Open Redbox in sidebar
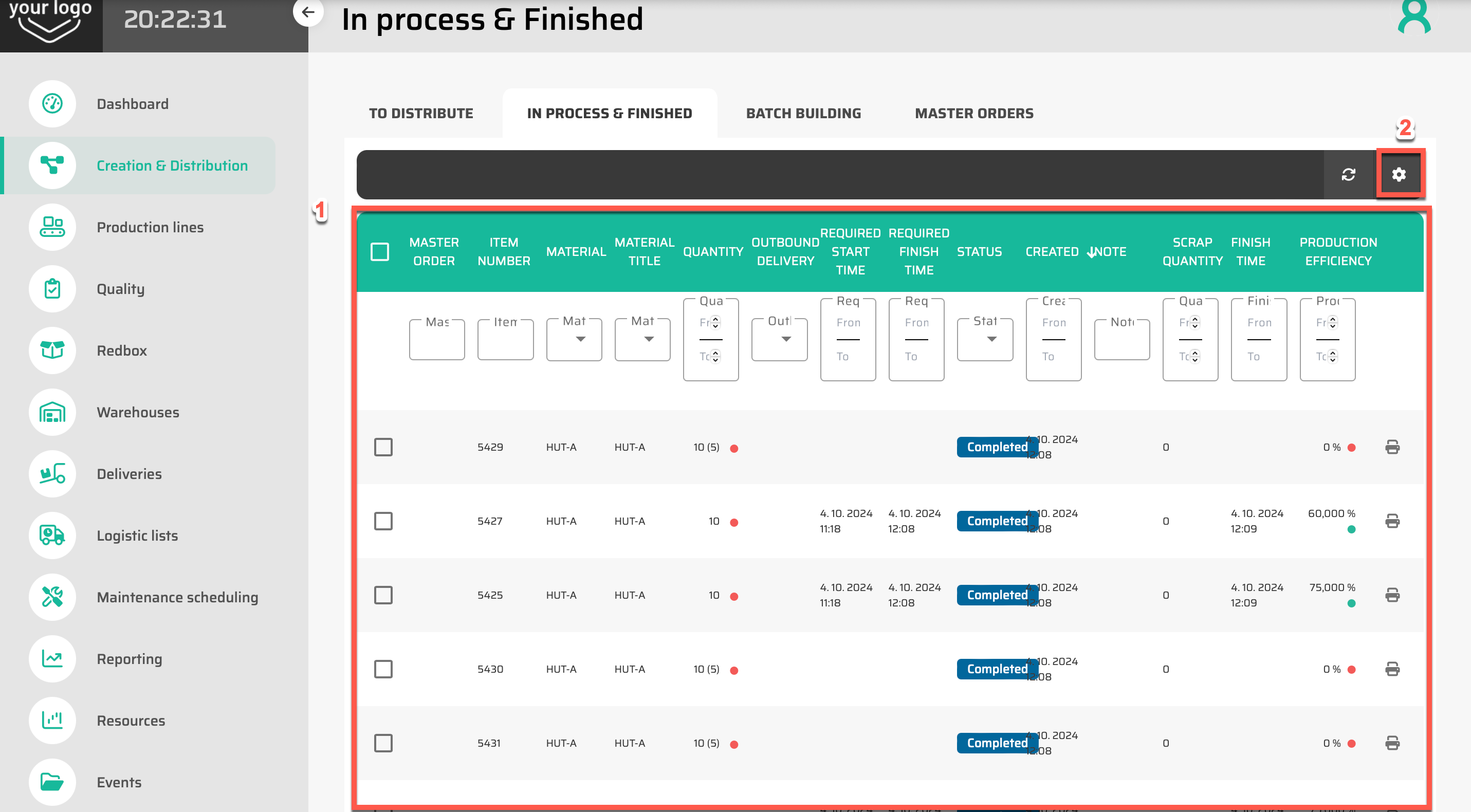Viewport: 1471px width, 812px height. click(x=122, y=350)
